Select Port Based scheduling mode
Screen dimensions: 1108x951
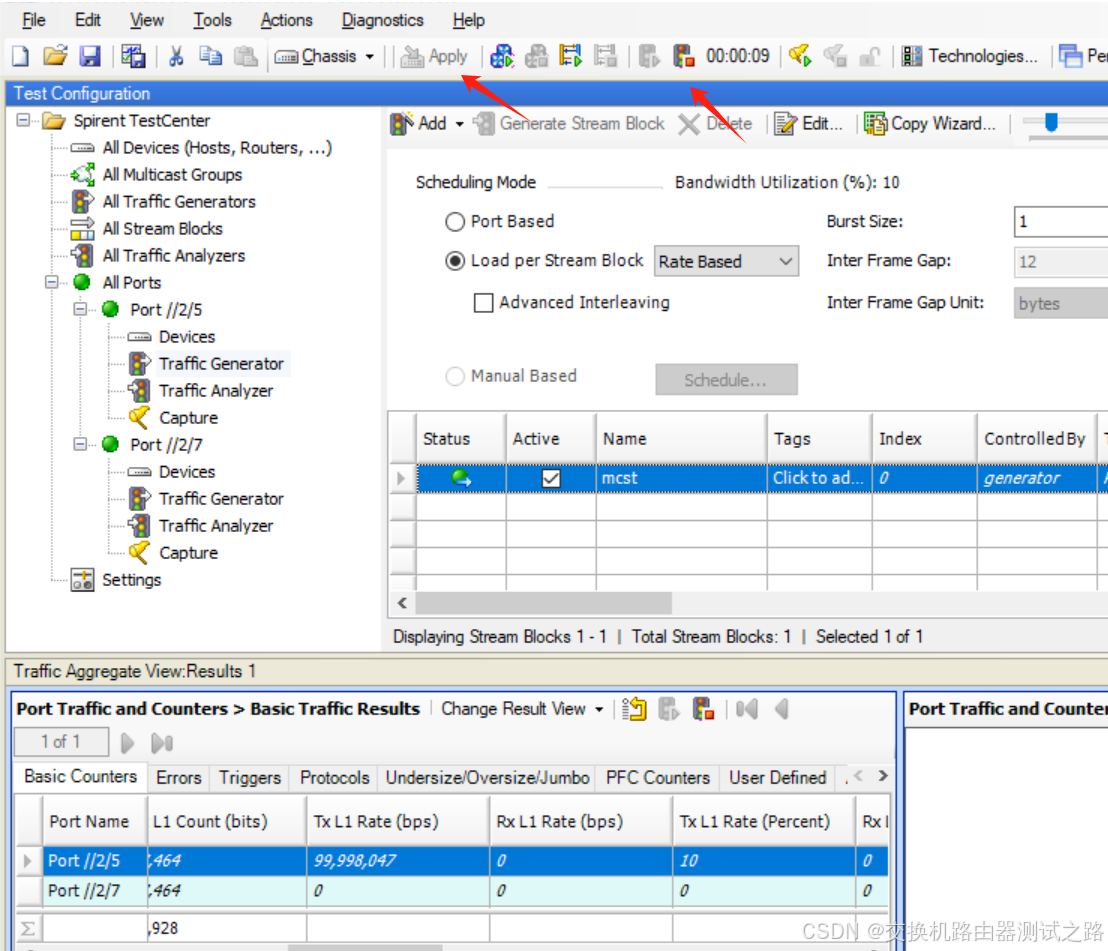tap(455, 222)
